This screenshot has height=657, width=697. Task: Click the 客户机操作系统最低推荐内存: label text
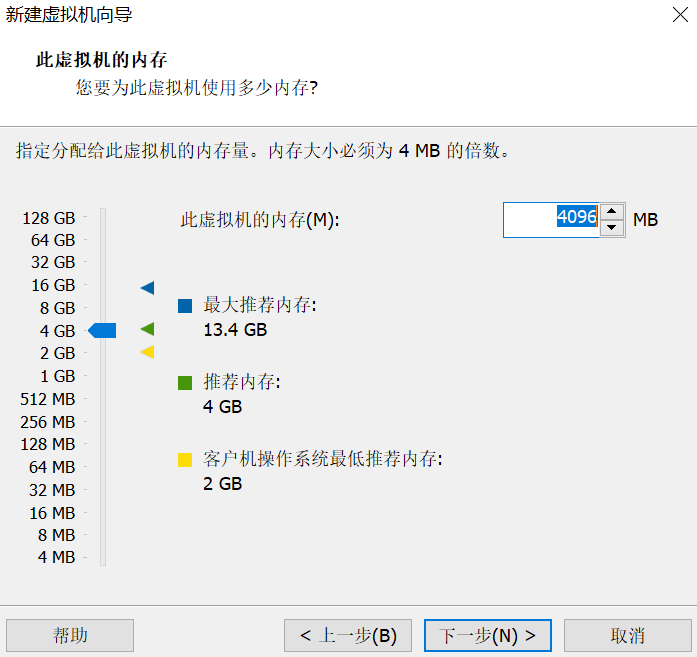pyautogui.click(x=323, y=459)
